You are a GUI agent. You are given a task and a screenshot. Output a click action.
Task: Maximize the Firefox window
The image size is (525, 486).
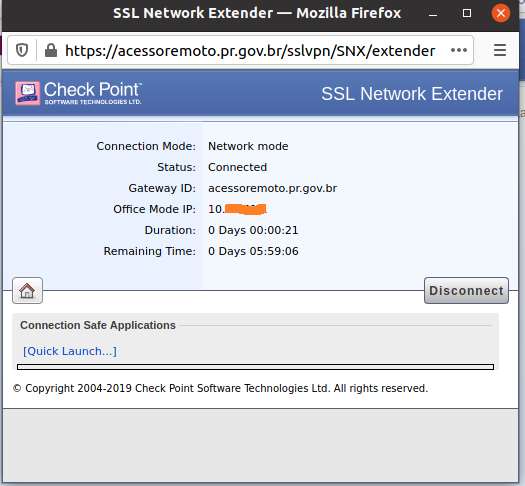[x=467, y=13]
